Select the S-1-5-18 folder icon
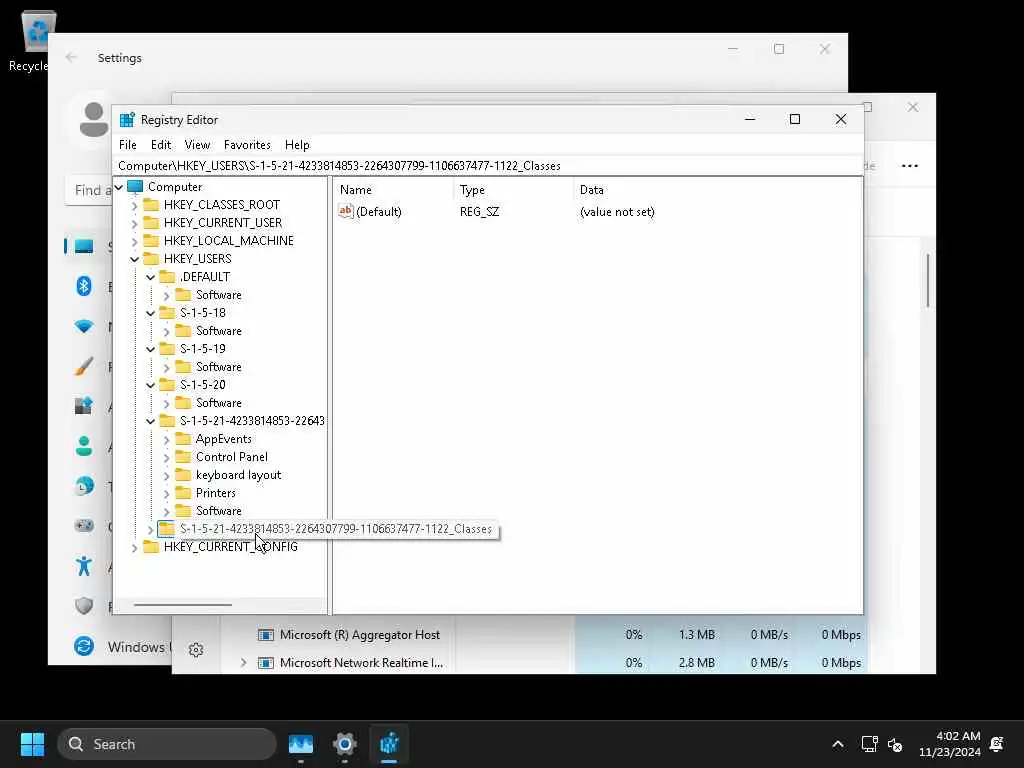 (167, 313)
